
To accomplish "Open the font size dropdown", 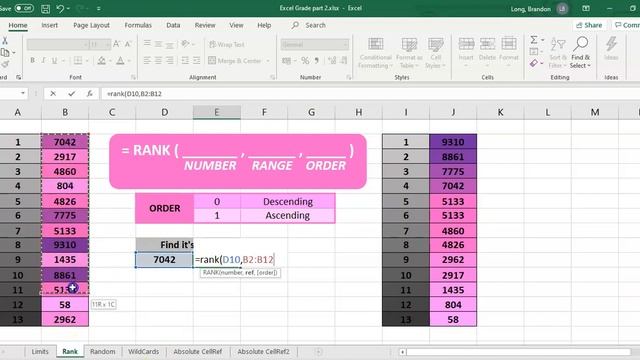I will tap(107, 44).
